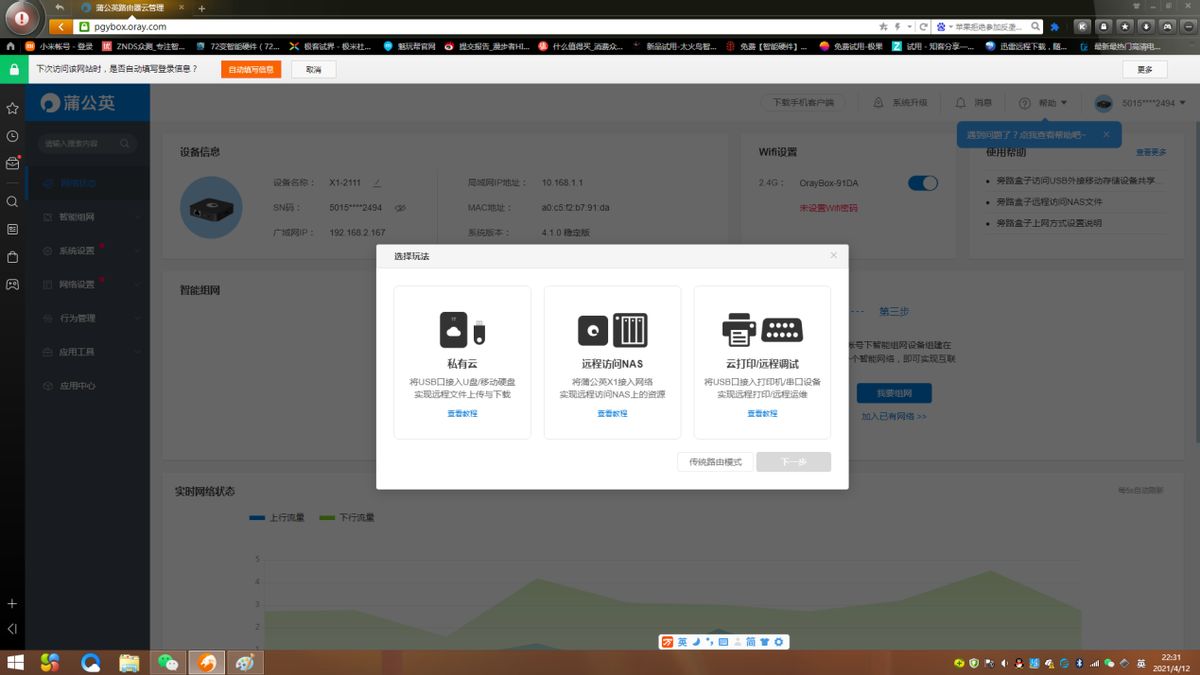Collapse the browser sidebar with the arrow icon
Viewport: 1200px width, 675px height.
coord(12,629)
